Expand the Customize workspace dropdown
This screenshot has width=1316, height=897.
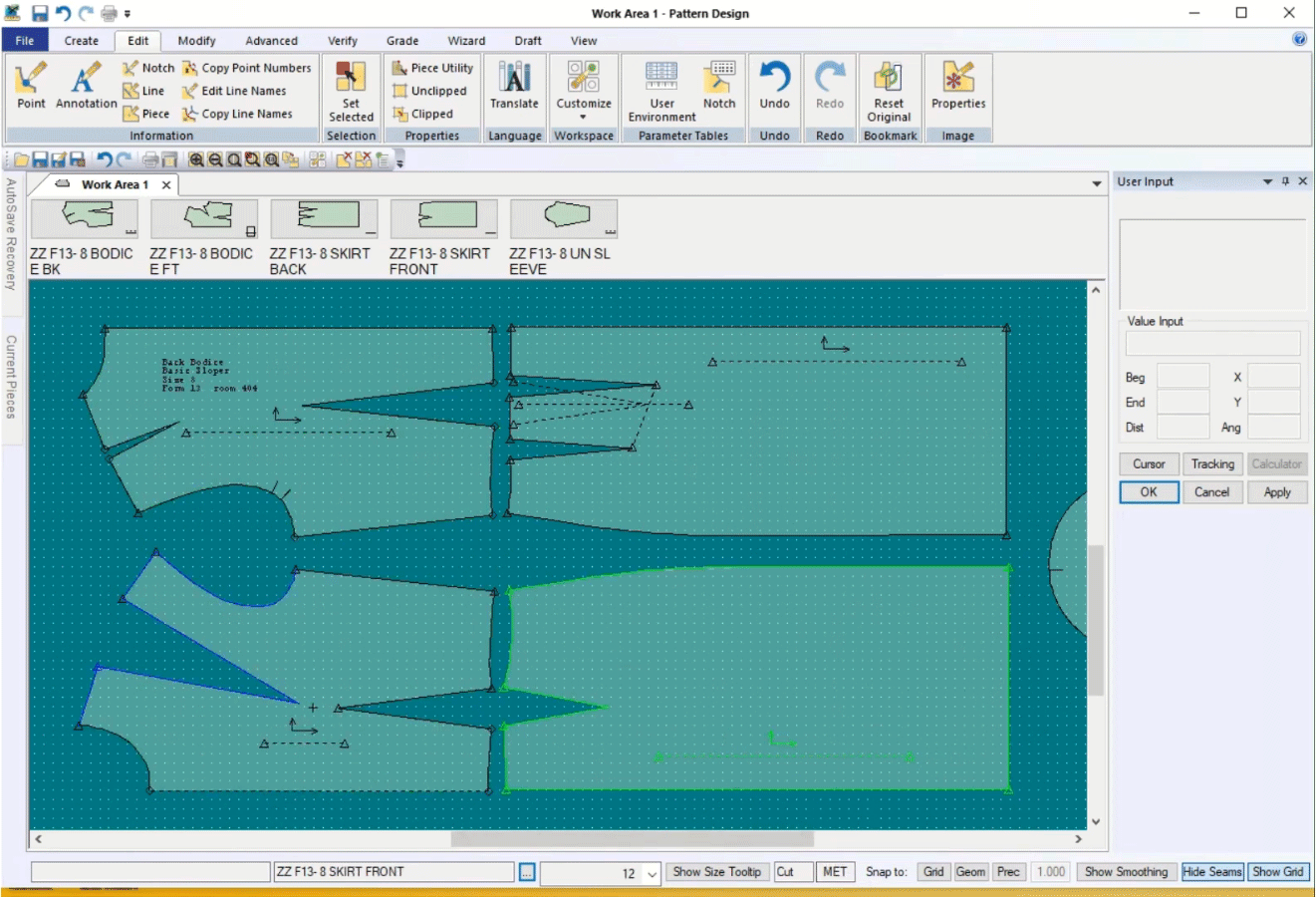584,117
